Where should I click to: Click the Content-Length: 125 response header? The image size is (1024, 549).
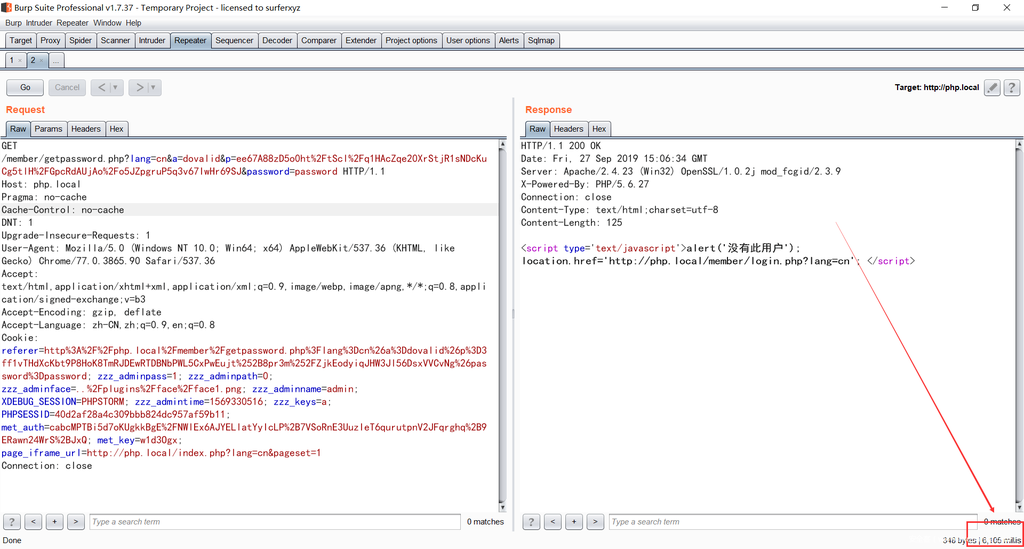[x=571, y=223]
